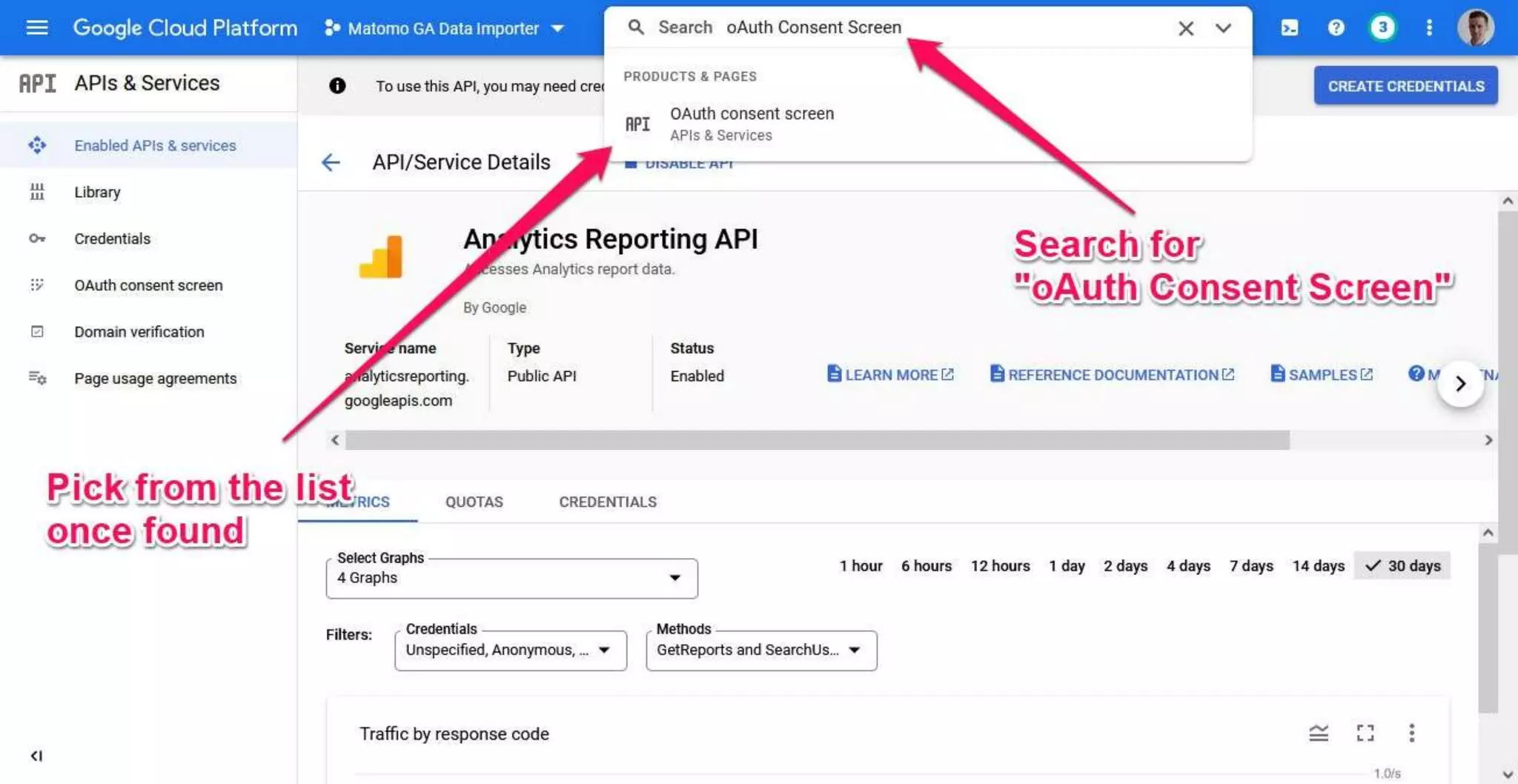Expand Traffic by response code chart fullscreen
1518x784 pixels.
[1365, 734]
